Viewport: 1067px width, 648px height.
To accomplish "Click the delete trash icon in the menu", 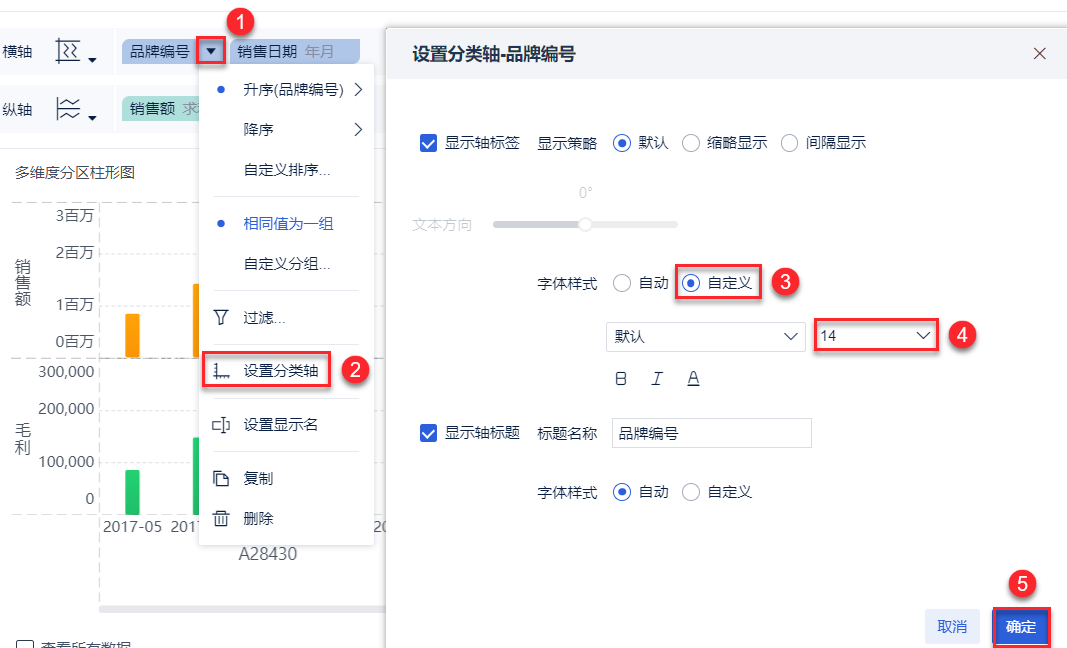I will click(x=221, y=518).
